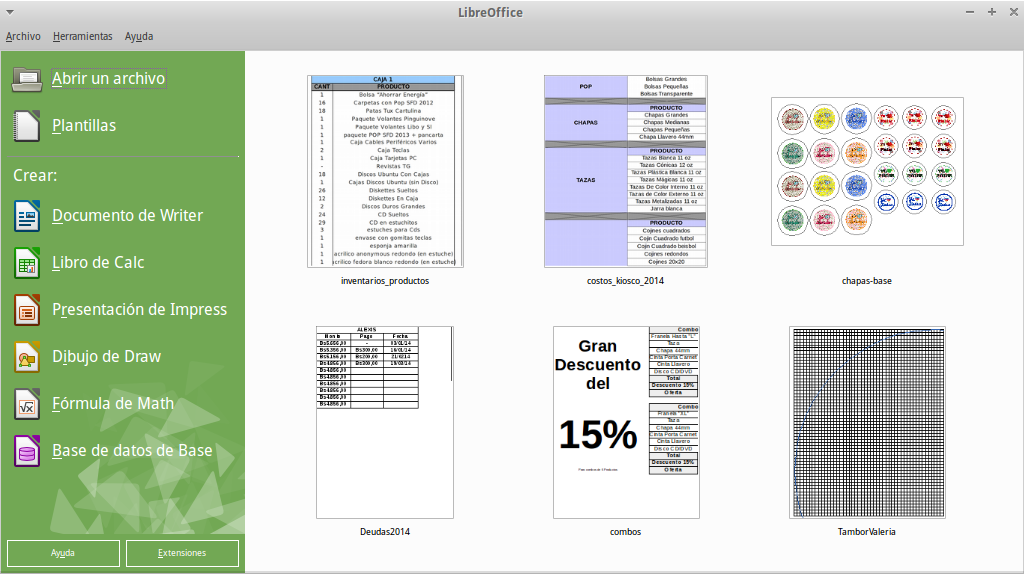Create a new 'Base de datos de Base'
This screenshot has height=574, width=1024.
pos(132,451)
